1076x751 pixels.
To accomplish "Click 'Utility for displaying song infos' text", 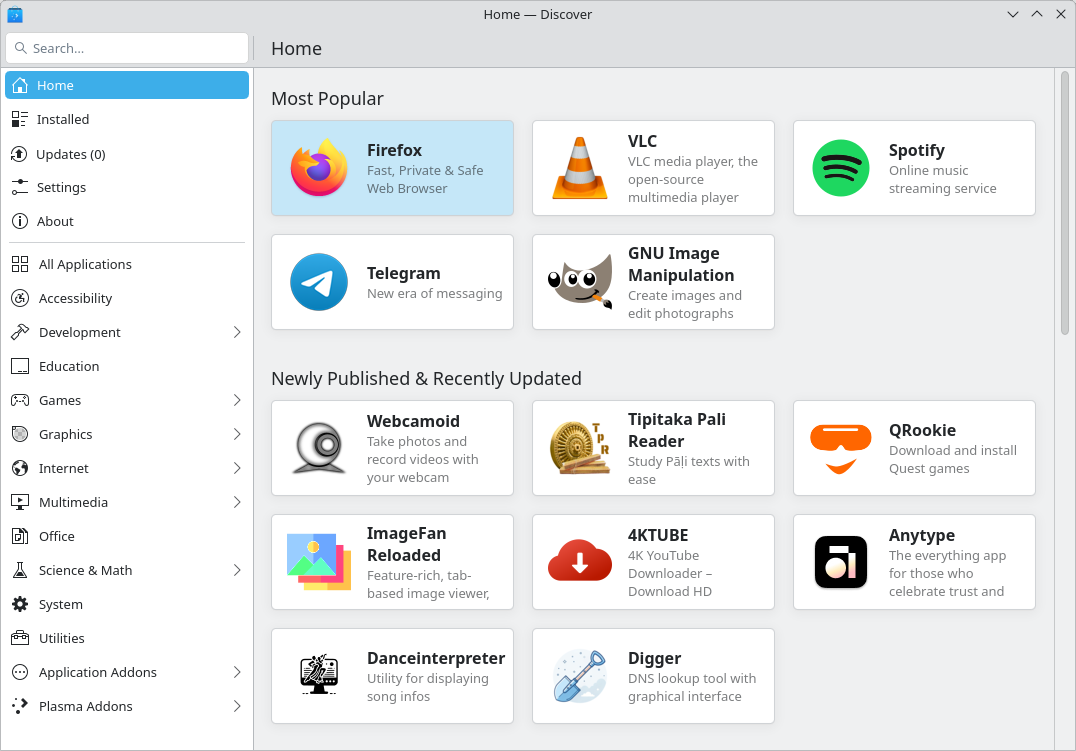I will (428, 687).
